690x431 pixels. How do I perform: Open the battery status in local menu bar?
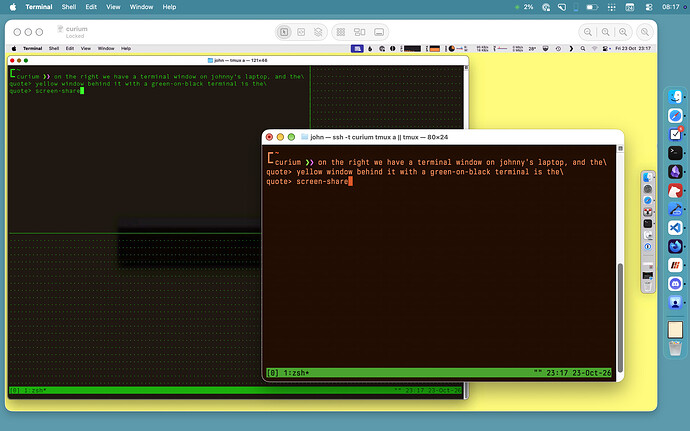(x=592, y=7)
